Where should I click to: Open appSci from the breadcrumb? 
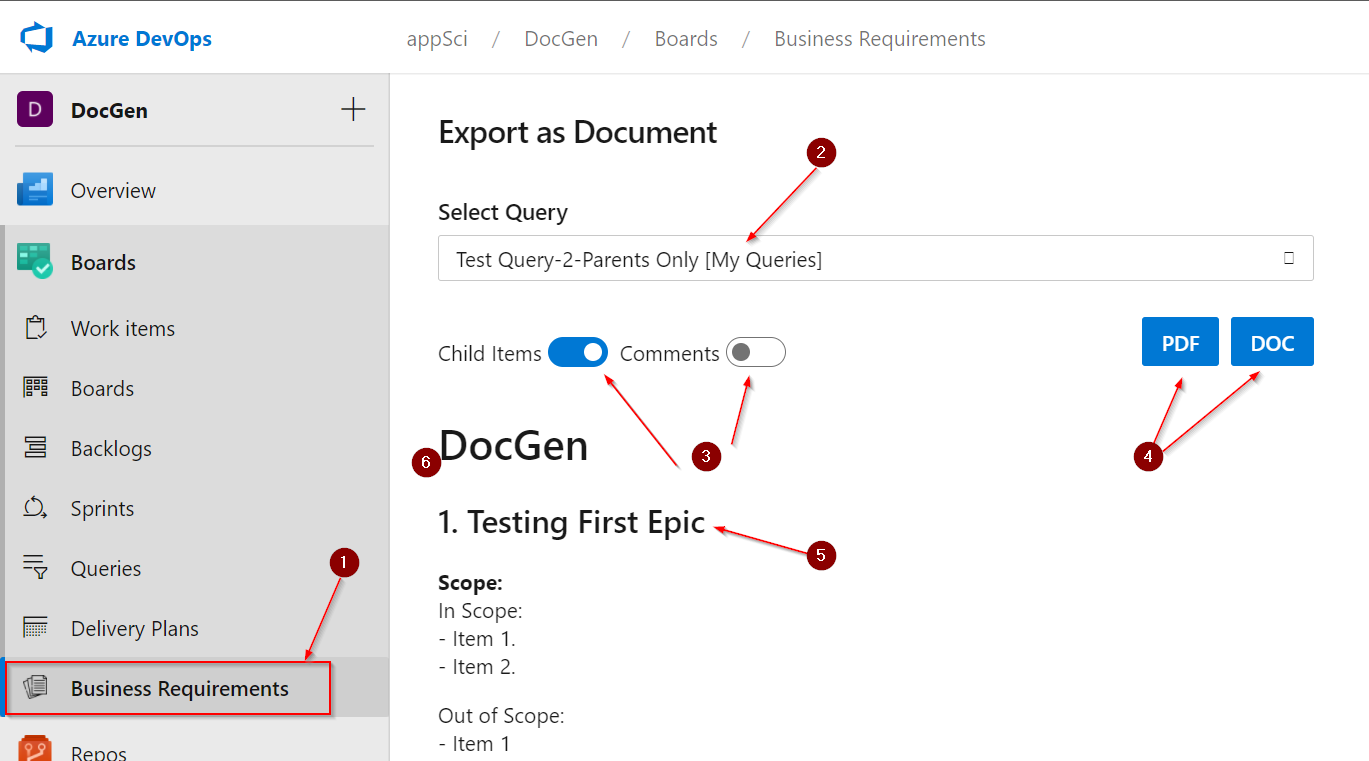pos(437,38)
